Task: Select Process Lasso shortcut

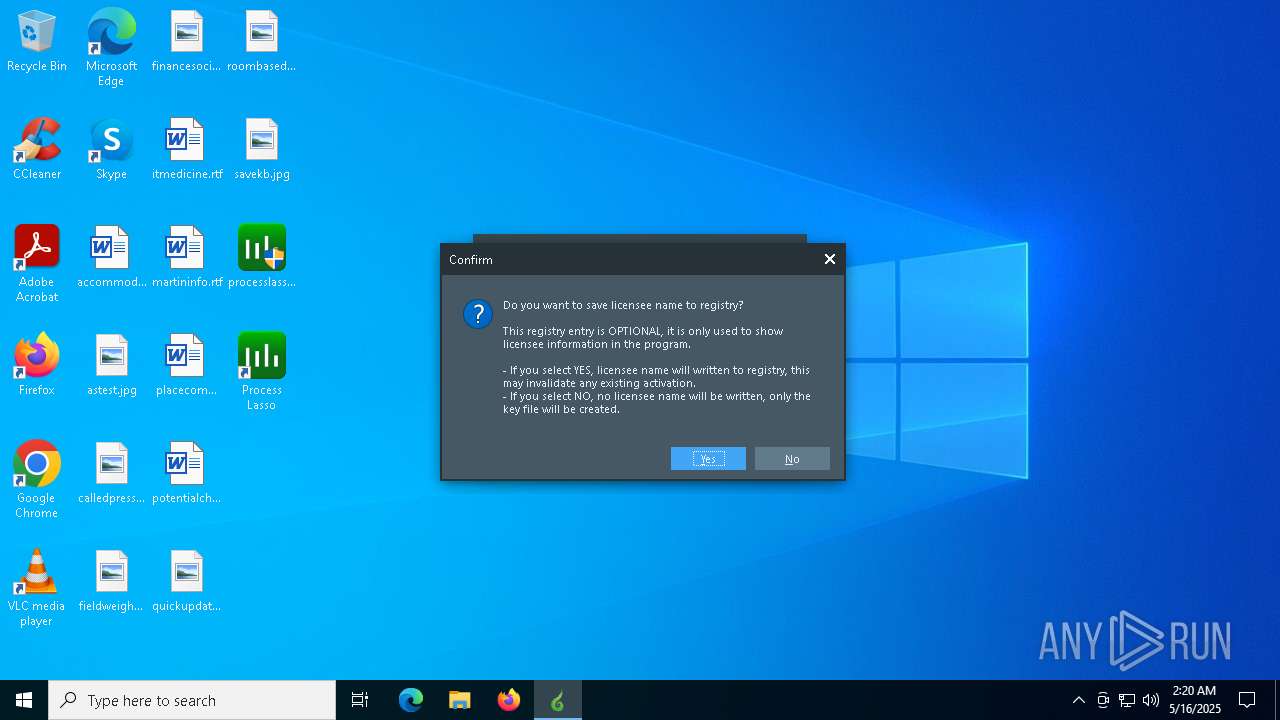Action: 261,372
